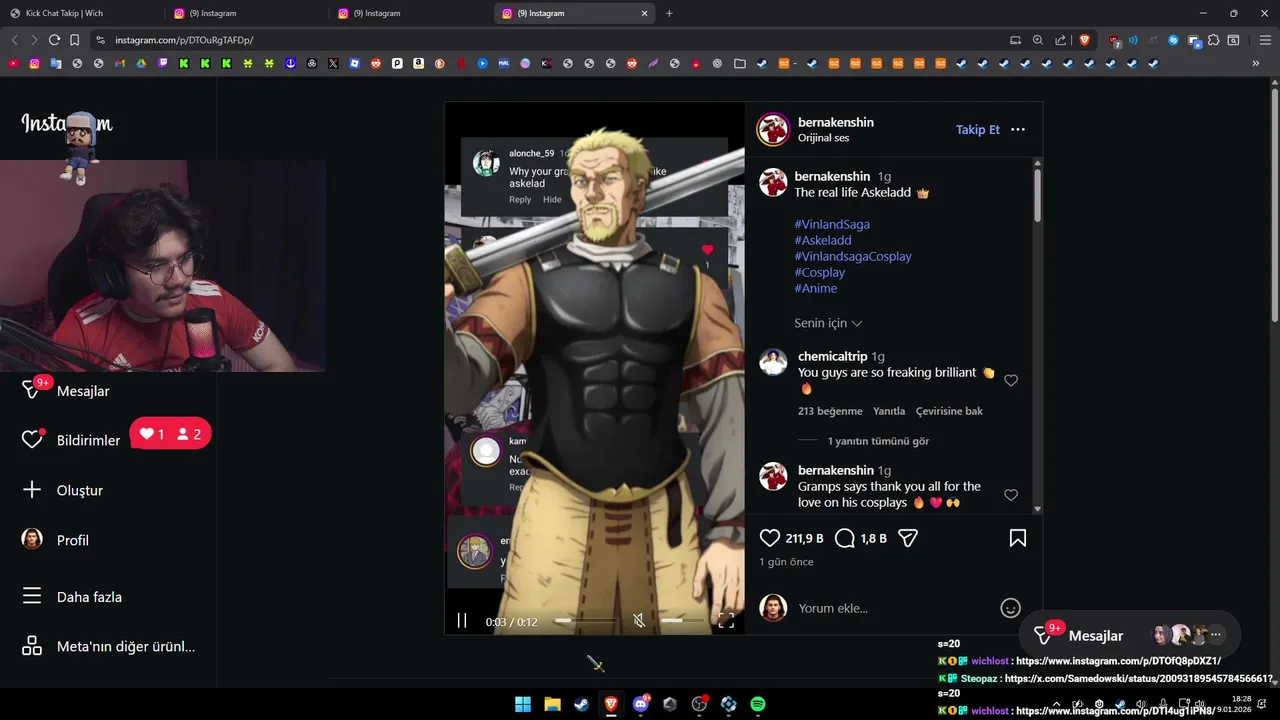Open chemicaltrip's profile avatar
This screenshot has width=1280, height=720.
[773, 362]
